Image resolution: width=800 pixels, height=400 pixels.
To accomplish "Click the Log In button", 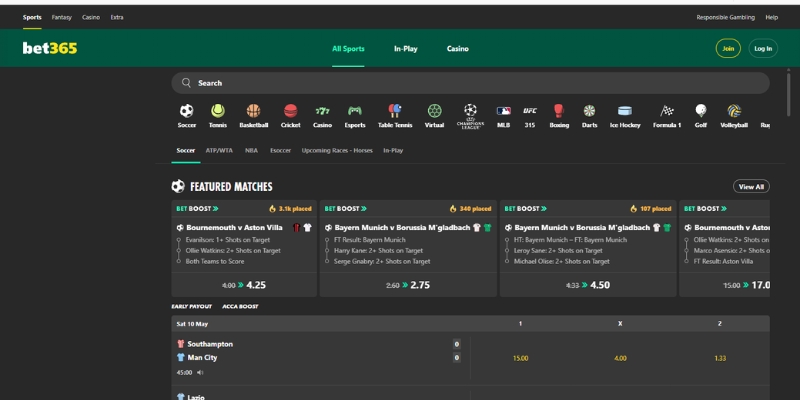I will click(x=763, y=48).
